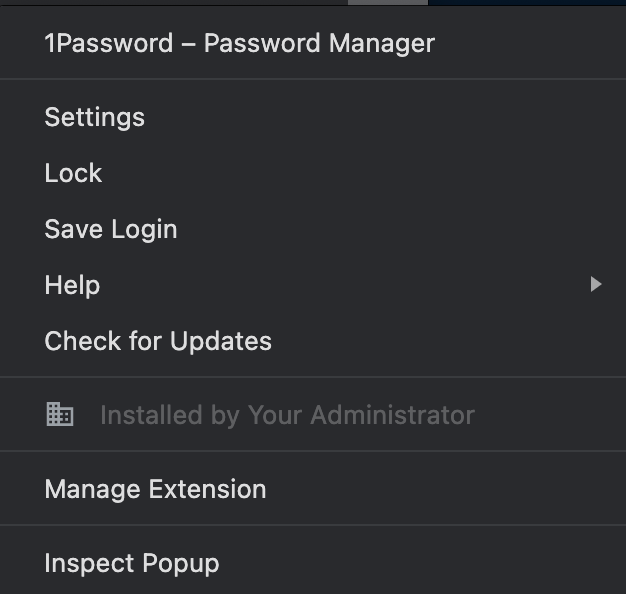Click the administrator building icon

point(59,414)
